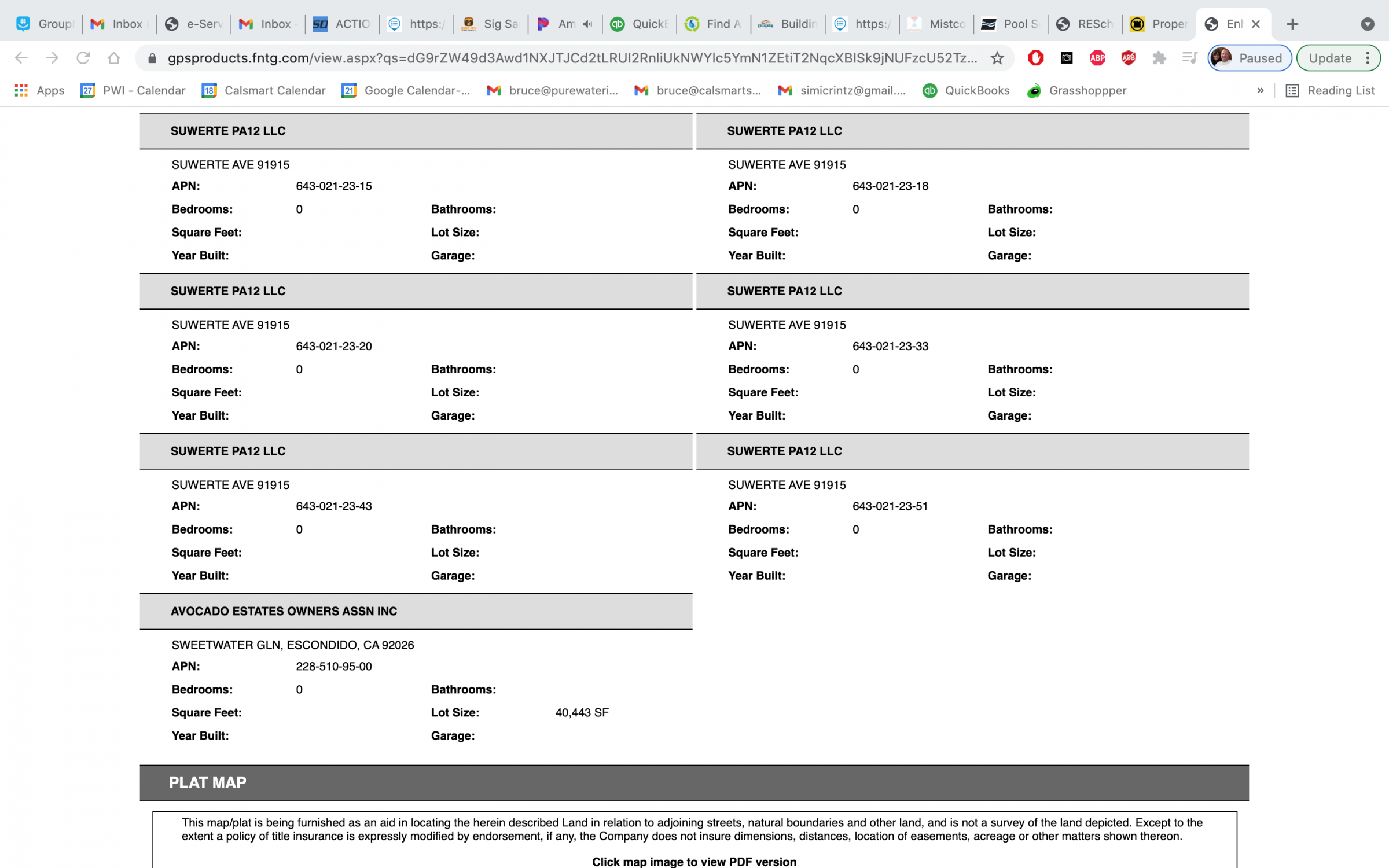Open the media control queue icon

click(1189, 58)
